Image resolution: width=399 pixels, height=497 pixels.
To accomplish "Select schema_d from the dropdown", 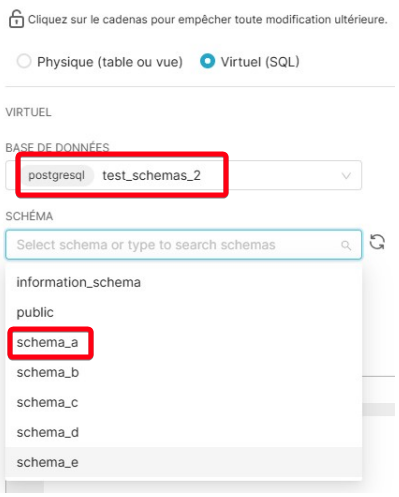I will (x=183, y=432).
